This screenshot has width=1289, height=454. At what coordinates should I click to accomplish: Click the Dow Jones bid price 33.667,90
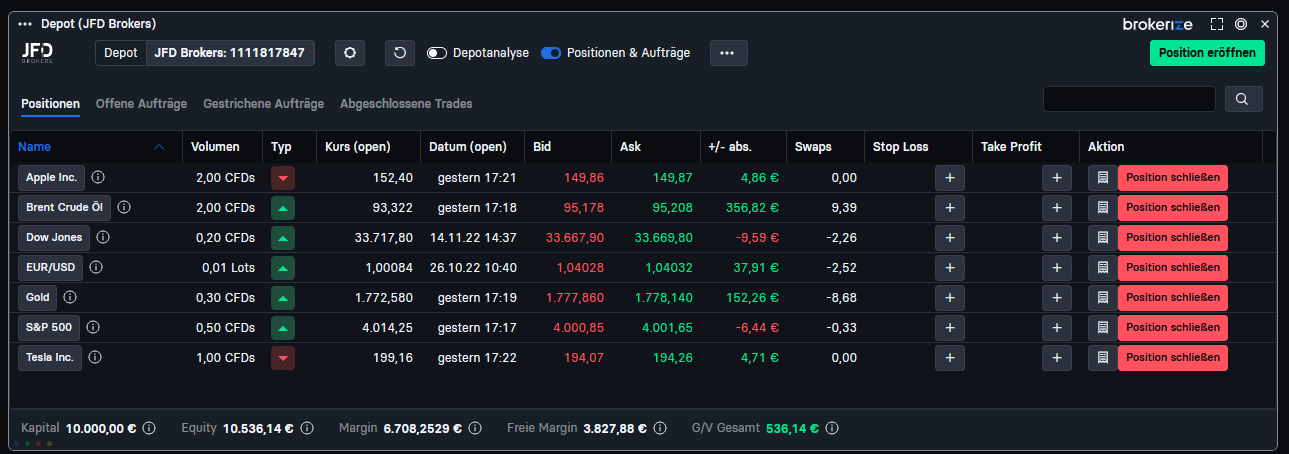[x=574, y=237]
